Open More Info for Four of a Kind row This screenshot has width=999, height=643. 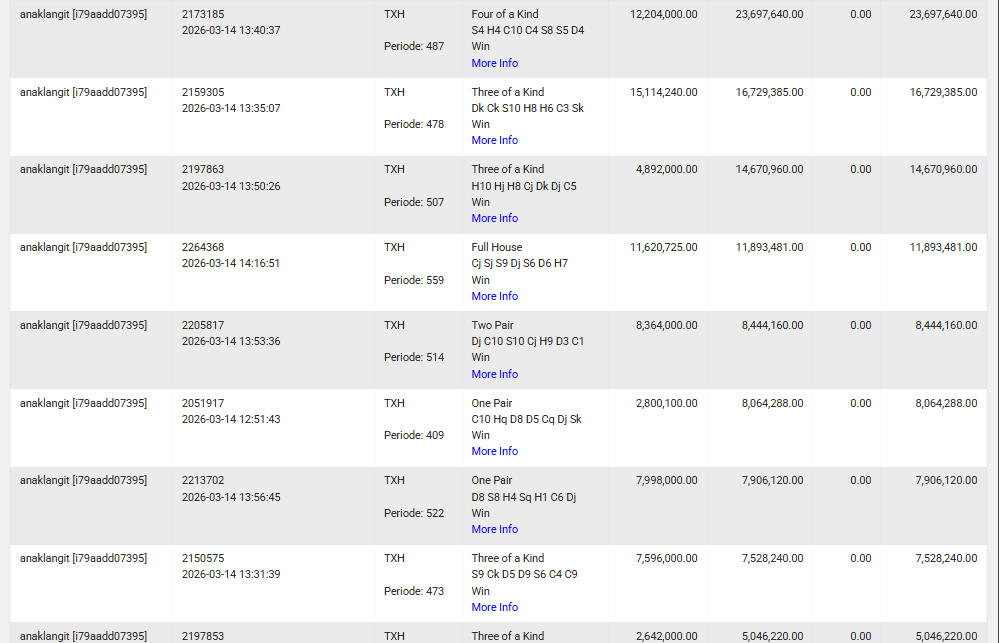click(x=494, y=63)
